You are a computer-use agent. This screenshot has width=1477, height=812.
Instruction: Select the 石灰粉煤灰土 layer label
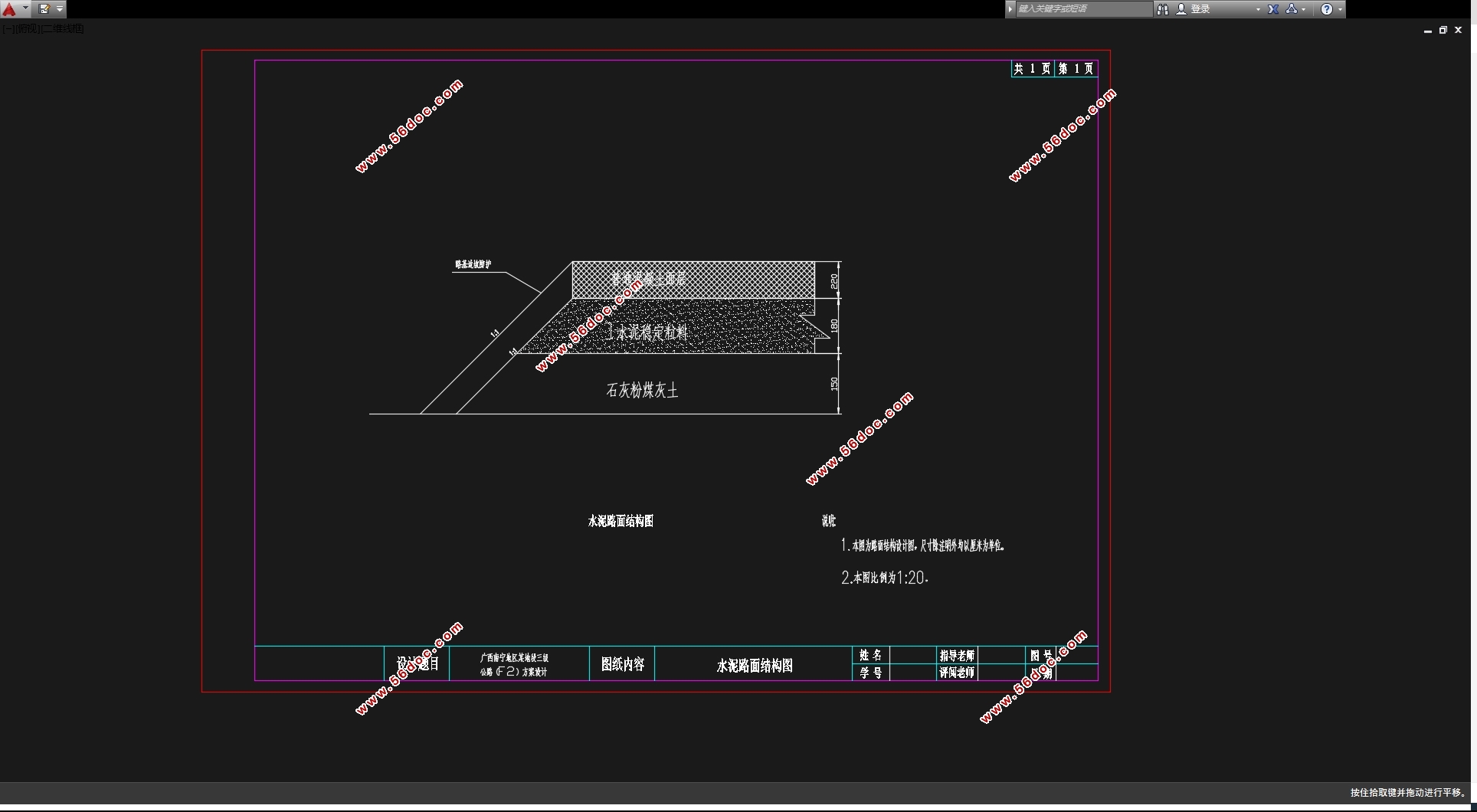click(x=642, y=391)
